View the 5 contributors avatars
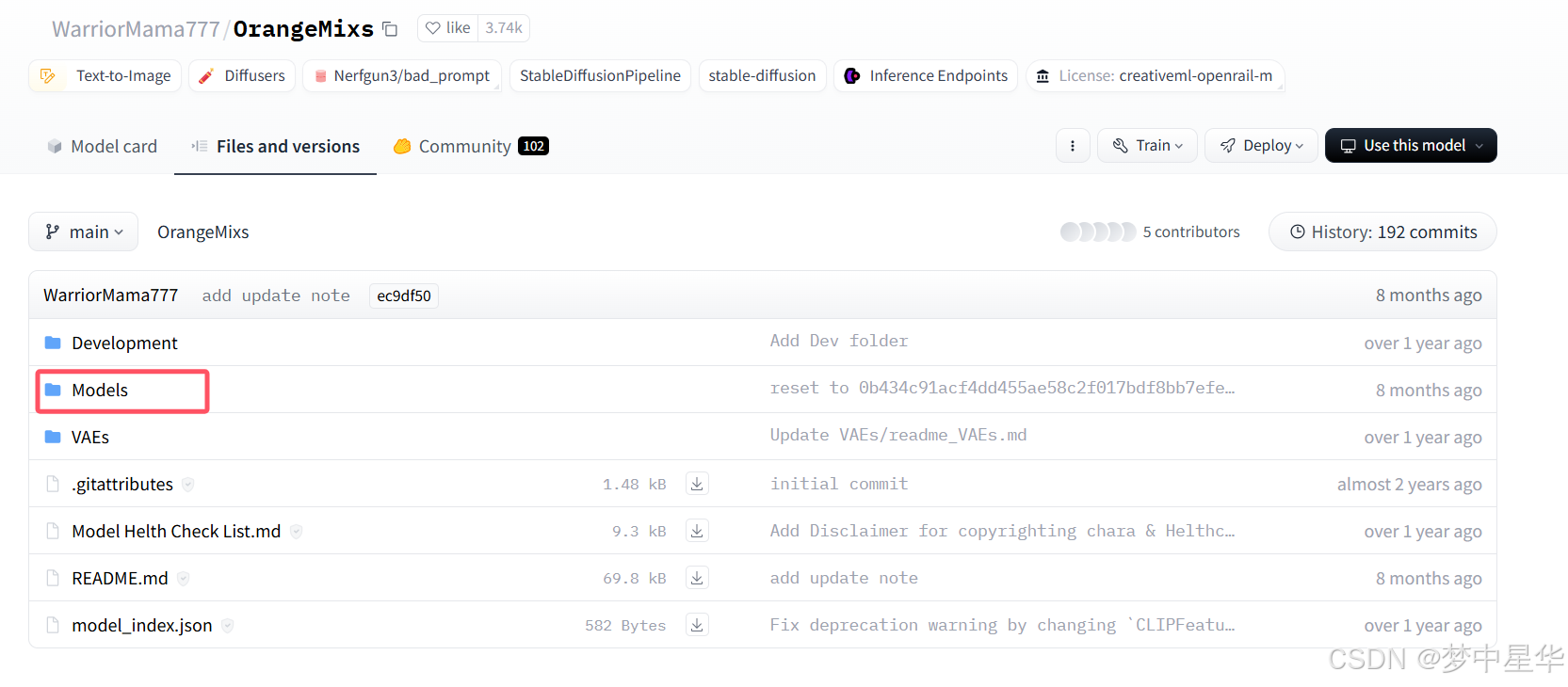This screenshot has width=1568, height=687. point(1098,232)
